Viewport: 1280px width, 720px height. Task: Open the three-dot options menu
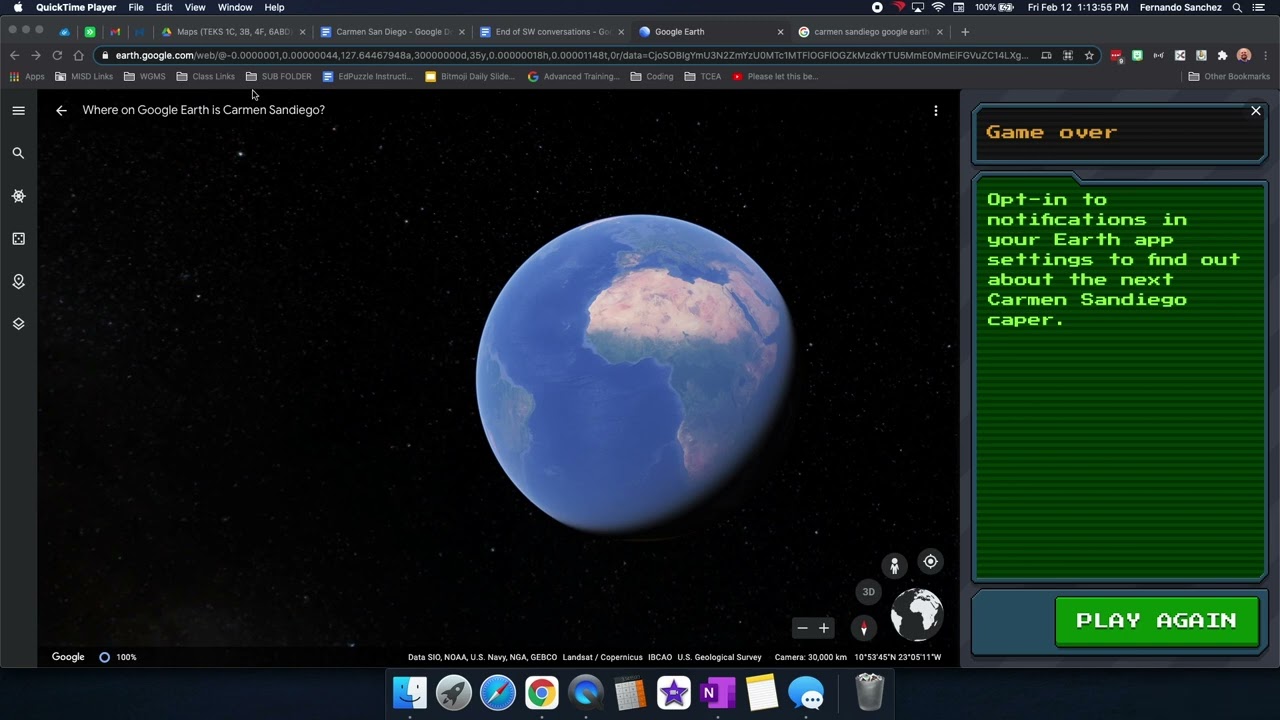936,111
